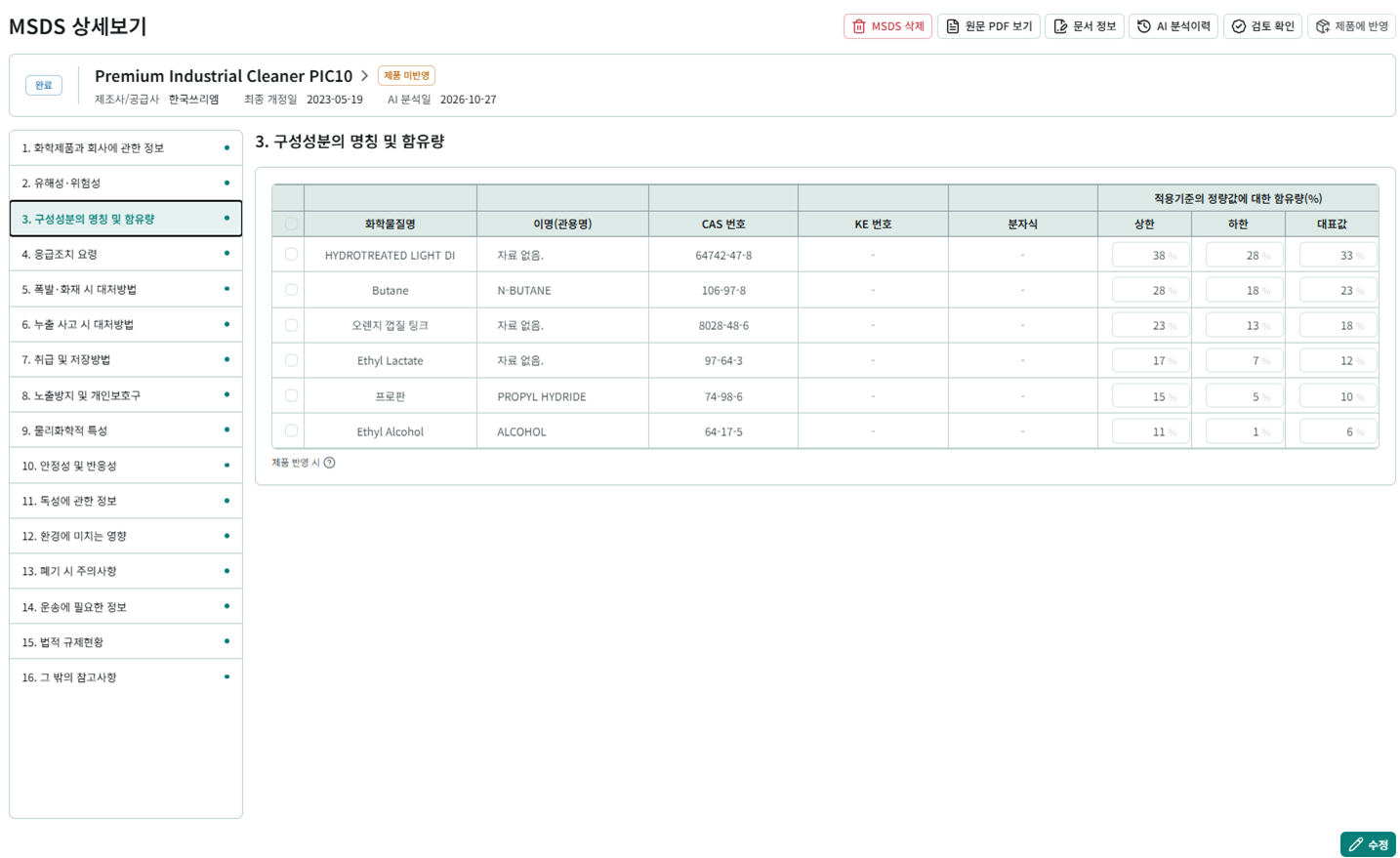Open section 12. 환경에 미치는 영향
Image resolution: width=1400 pixels, height=858 pixels.
(126, 536)
